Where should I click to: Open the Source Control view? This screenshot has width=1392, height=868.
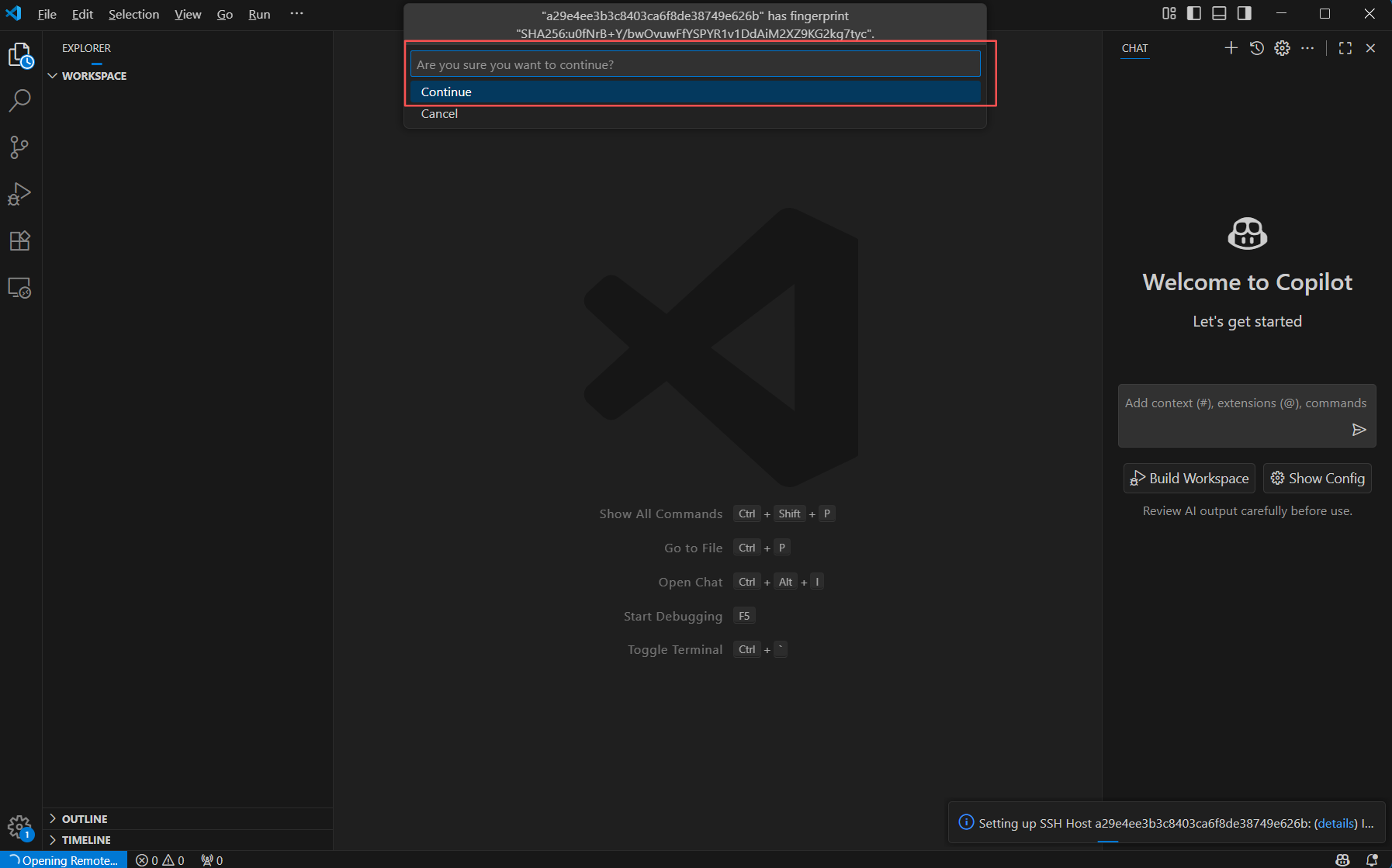(x=19, y=147)
